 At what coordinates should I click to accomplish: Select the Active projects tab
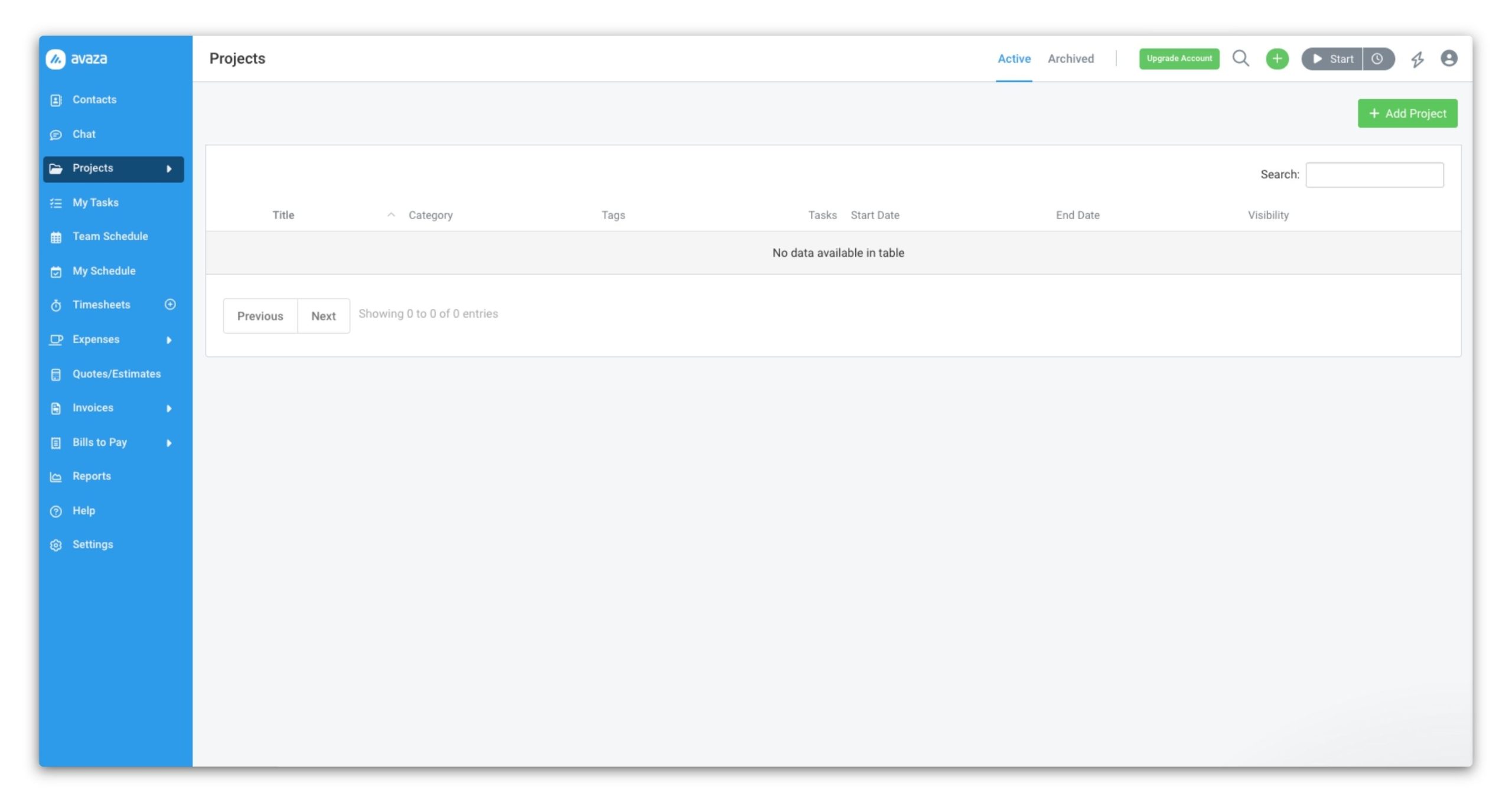pyautogui.click(x=1014, y=58)
